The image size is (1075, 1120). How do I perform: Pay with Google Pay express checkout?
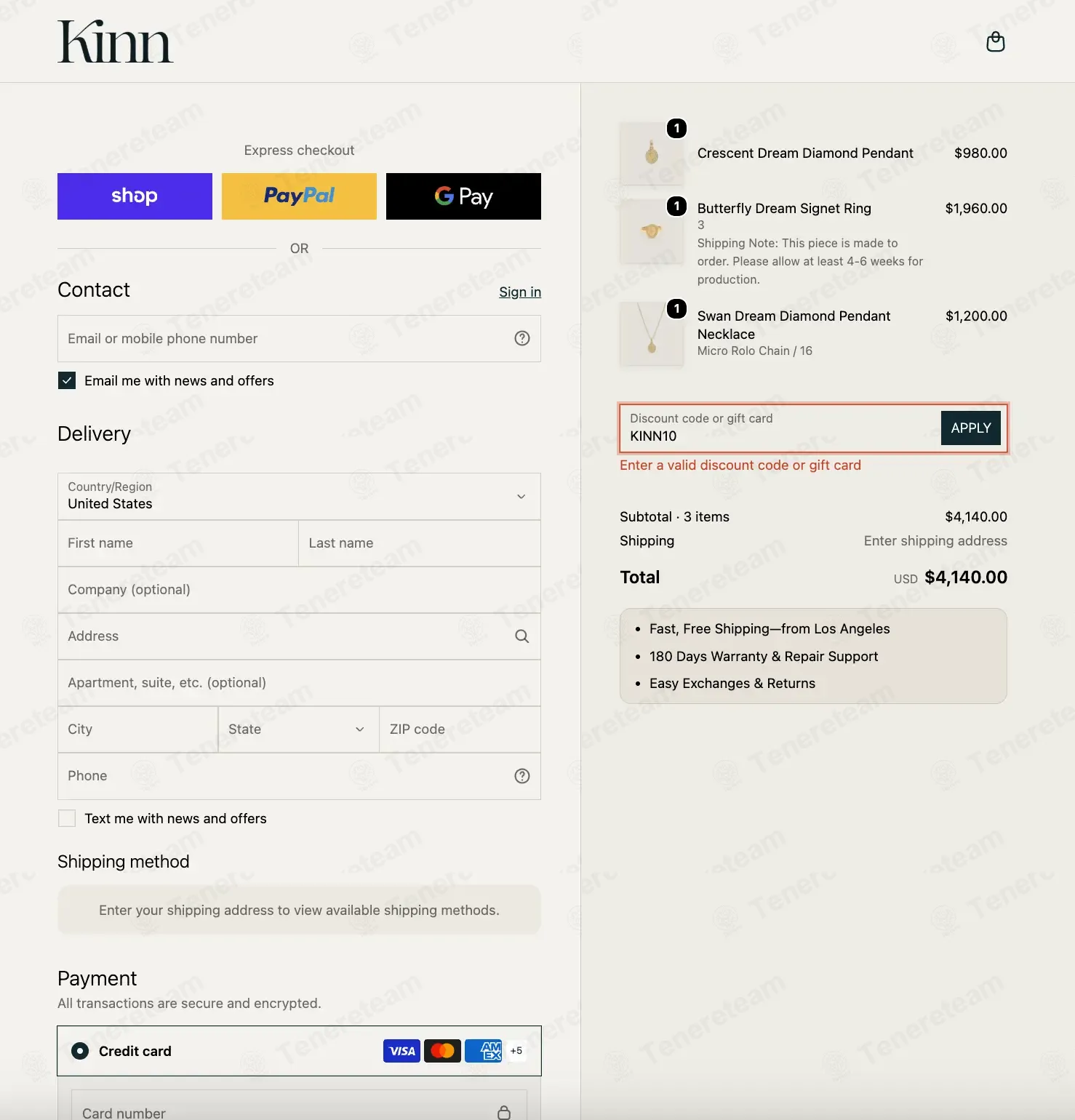click(x=463, y=196)
